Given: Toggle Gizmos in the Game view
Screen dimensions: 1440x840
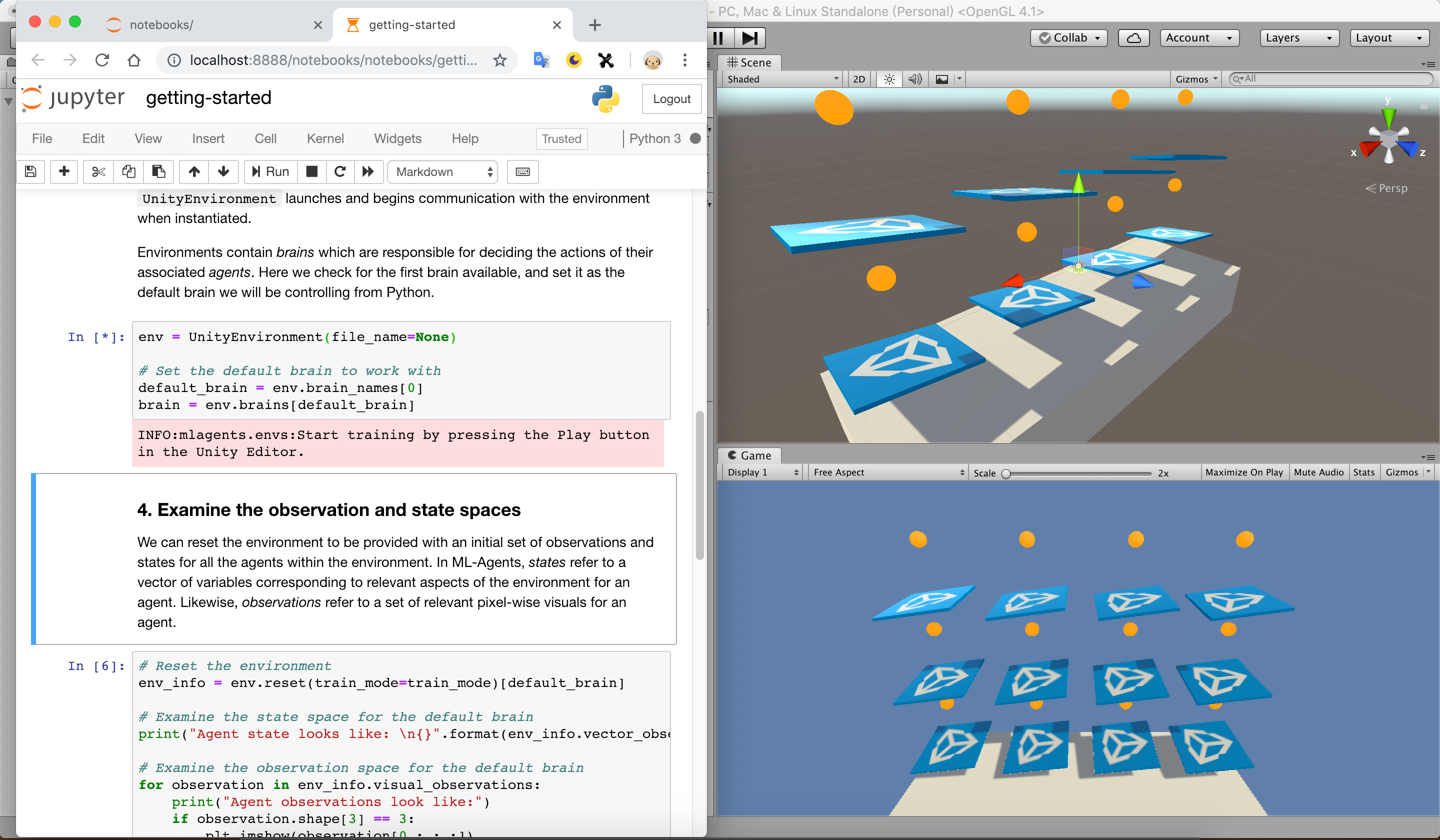Looking at the screenshot, I should click(x=1401, y=472).
